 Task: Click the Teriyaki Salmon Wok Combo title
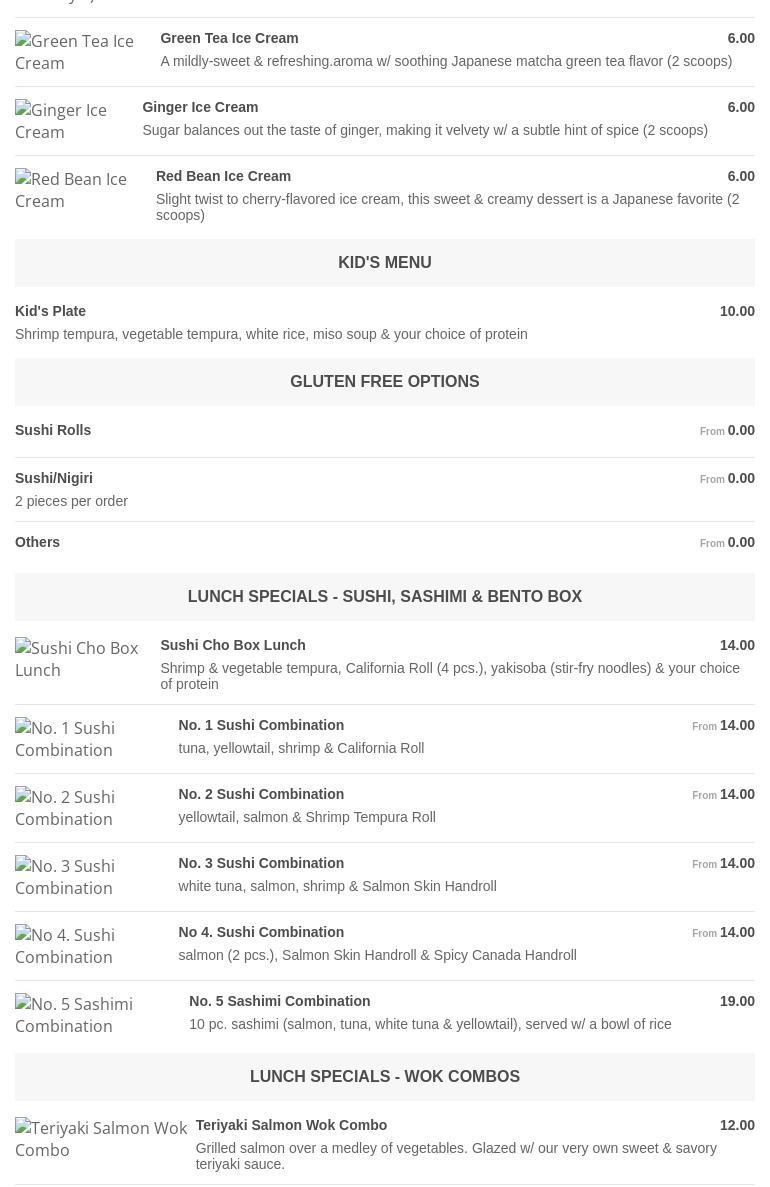(291, 1125)
